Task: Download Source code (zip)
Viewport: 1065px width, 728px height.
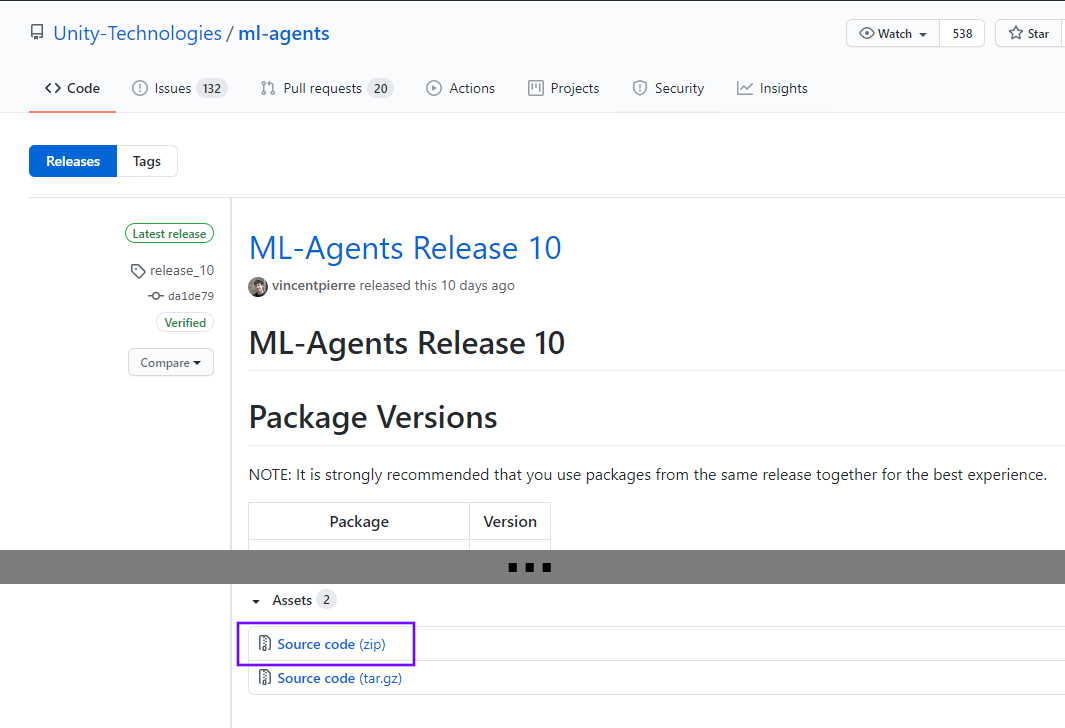Action: pos(331,644)
